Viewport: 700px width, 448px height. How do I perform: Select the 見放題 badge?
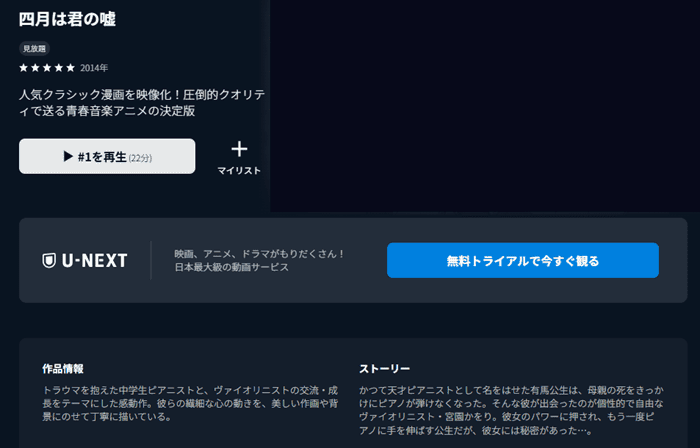tap(34, 49)
